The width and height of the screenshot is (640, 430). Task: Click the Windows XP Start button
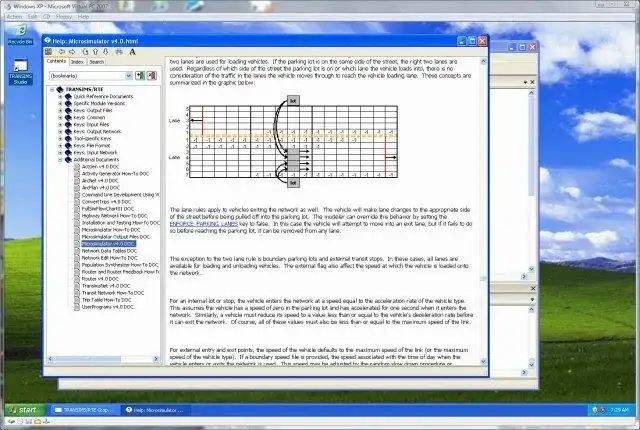coord(24,410)
